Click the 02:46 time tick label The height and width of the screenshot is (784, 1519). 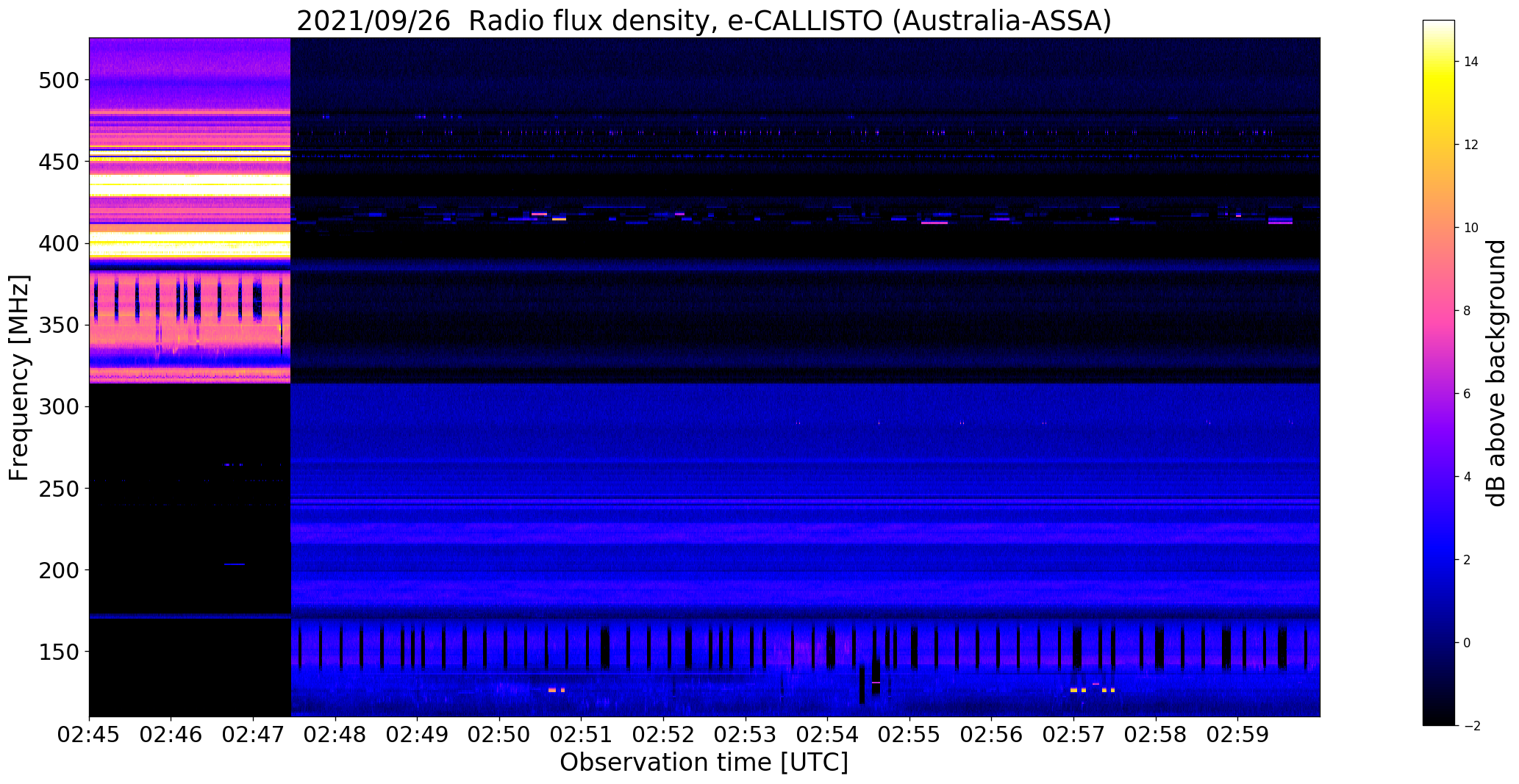[171, 735]
